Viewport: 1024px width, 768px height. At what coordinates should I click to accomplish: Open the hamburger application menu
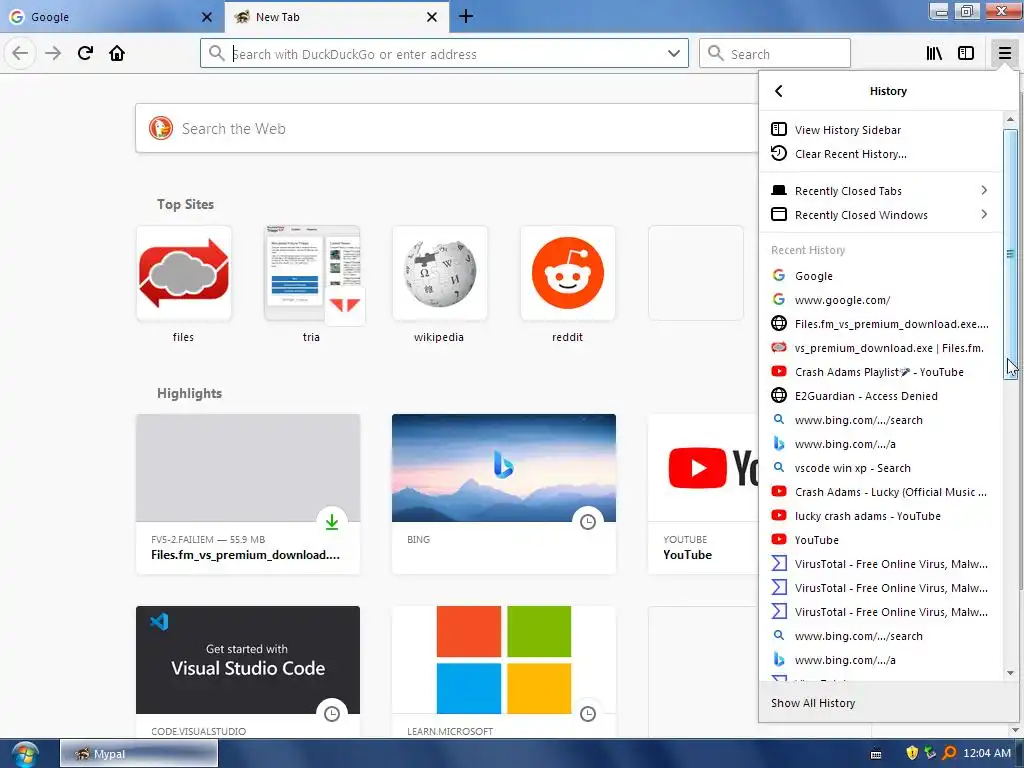(x=1004, y=53)
